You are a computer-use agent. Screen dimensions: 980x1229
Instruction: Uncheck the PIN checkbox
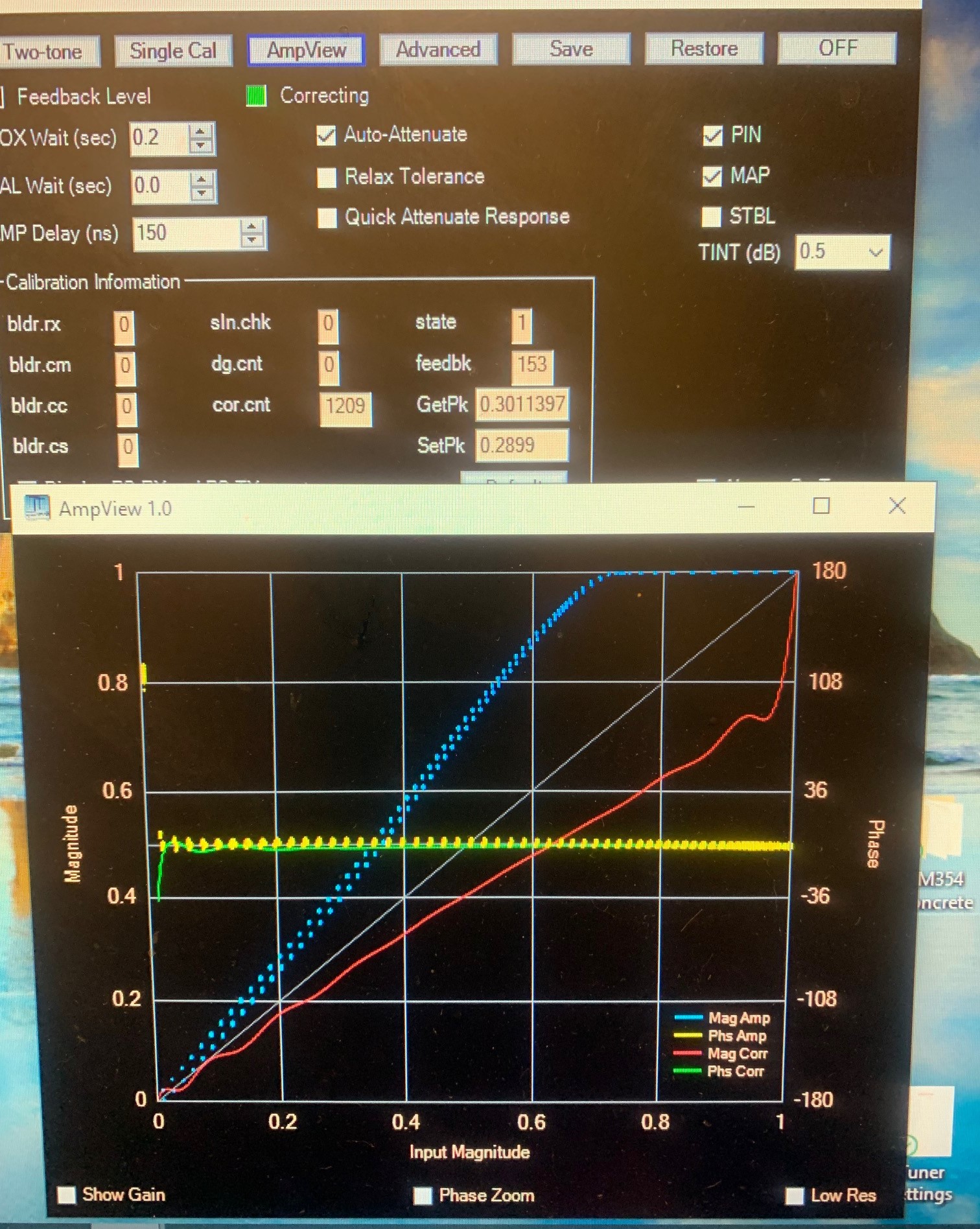(712, 135)
